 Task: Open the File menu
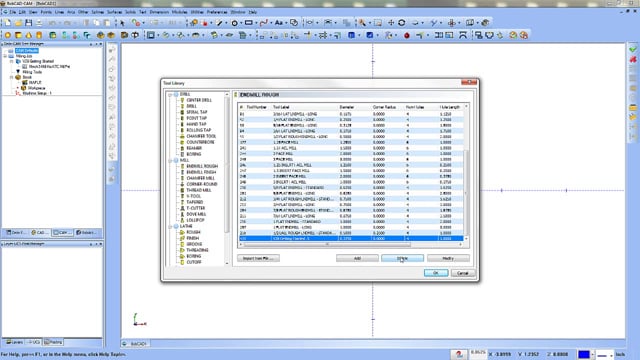[13, 12]
